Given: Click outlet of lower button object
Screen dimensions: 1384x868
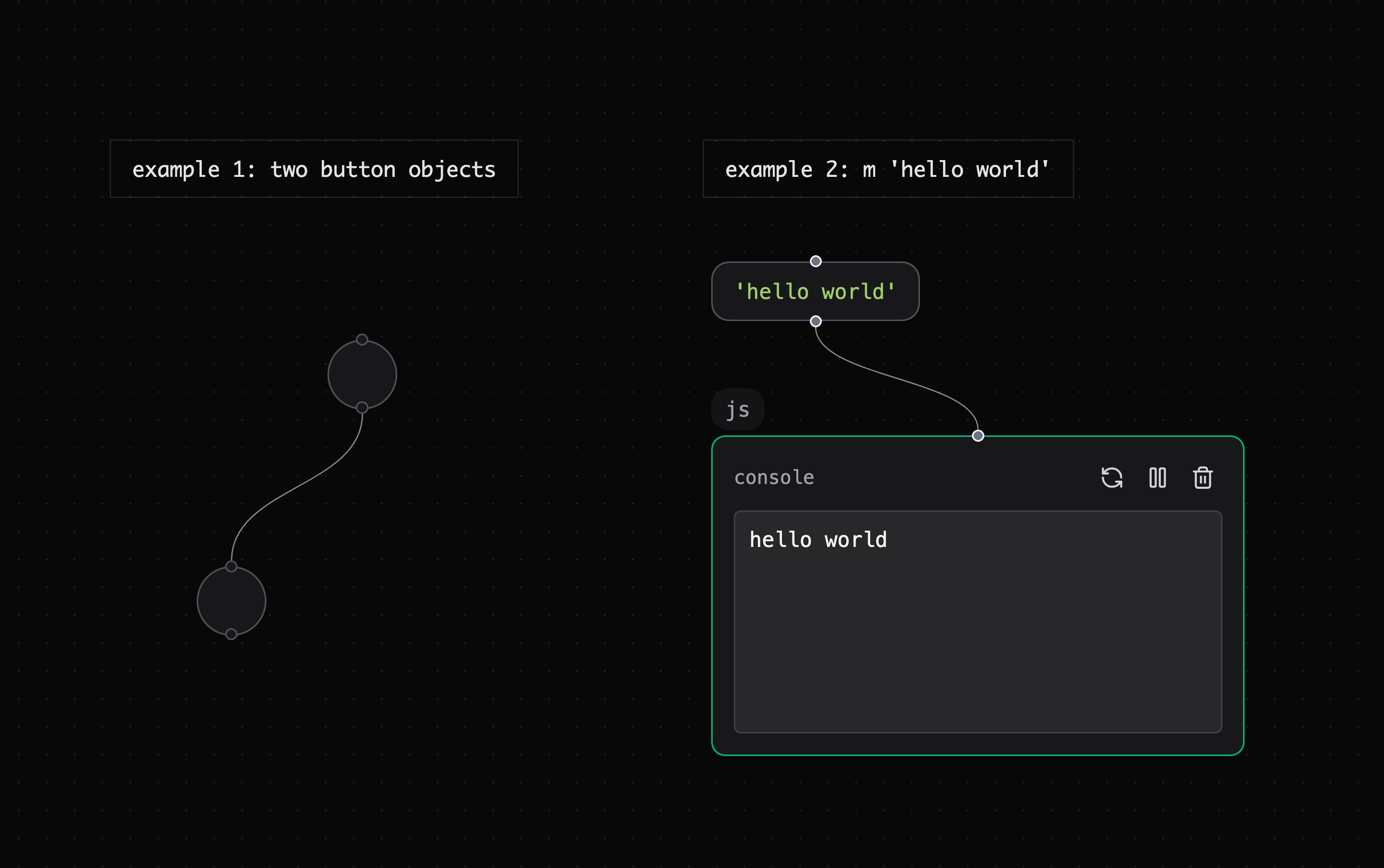Looking at the screenshot, I should (x=231, y=634).
